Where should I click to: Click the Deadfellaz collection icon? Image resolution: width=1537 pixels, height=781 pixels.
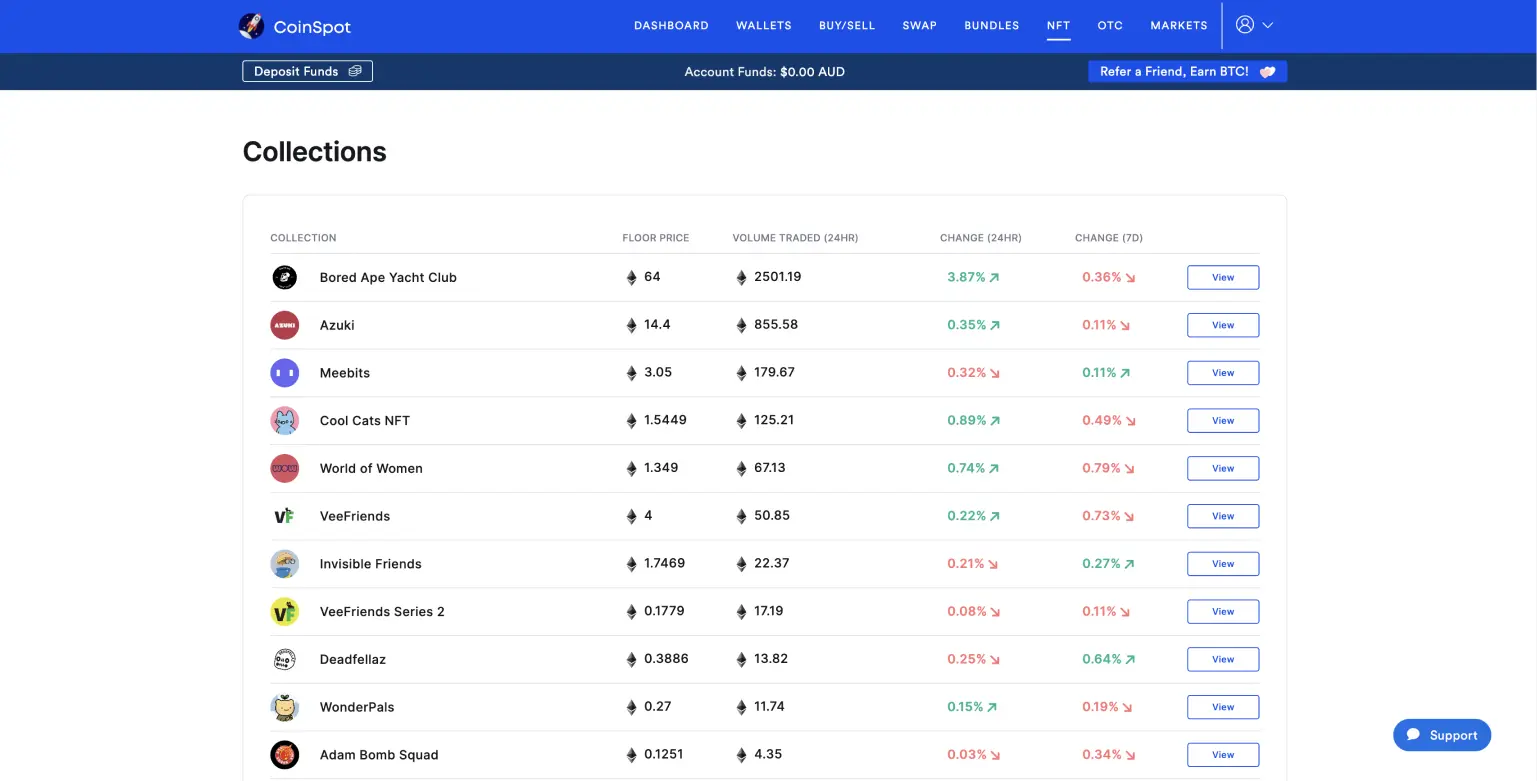click(284, 659)
